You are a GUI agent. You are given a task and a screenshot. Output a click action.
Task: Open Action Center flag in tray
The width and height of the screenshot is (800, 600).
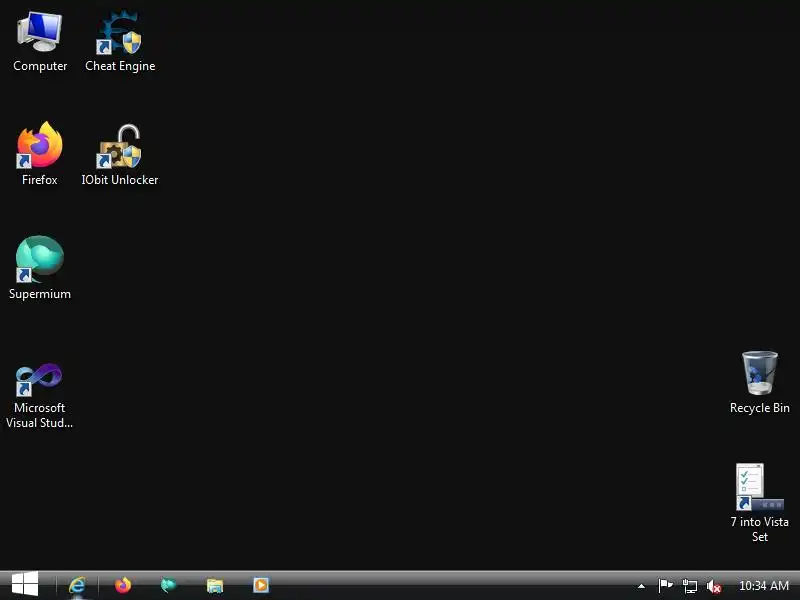[x=665, y=586]
